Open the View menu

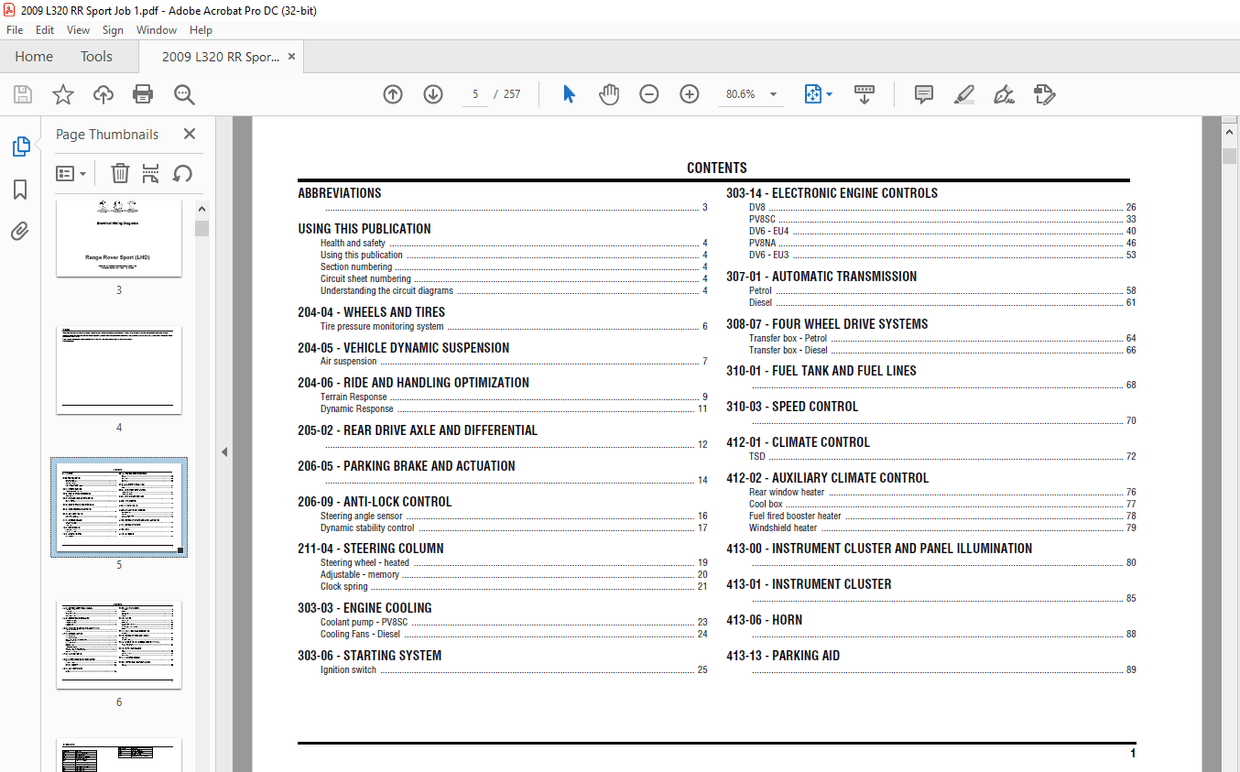coord(78,29)
